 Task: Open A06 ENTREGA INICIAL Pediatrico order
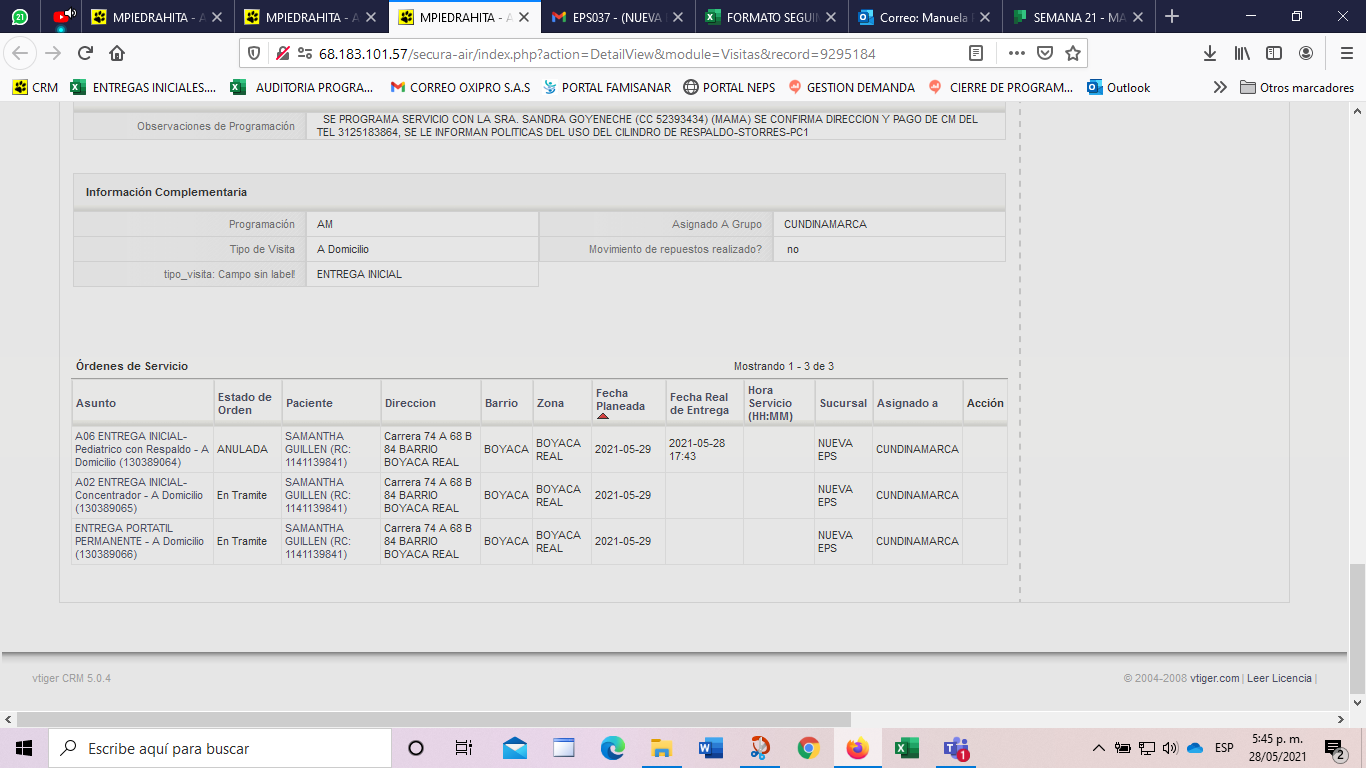pyautogui.click(x=142, y=449)
